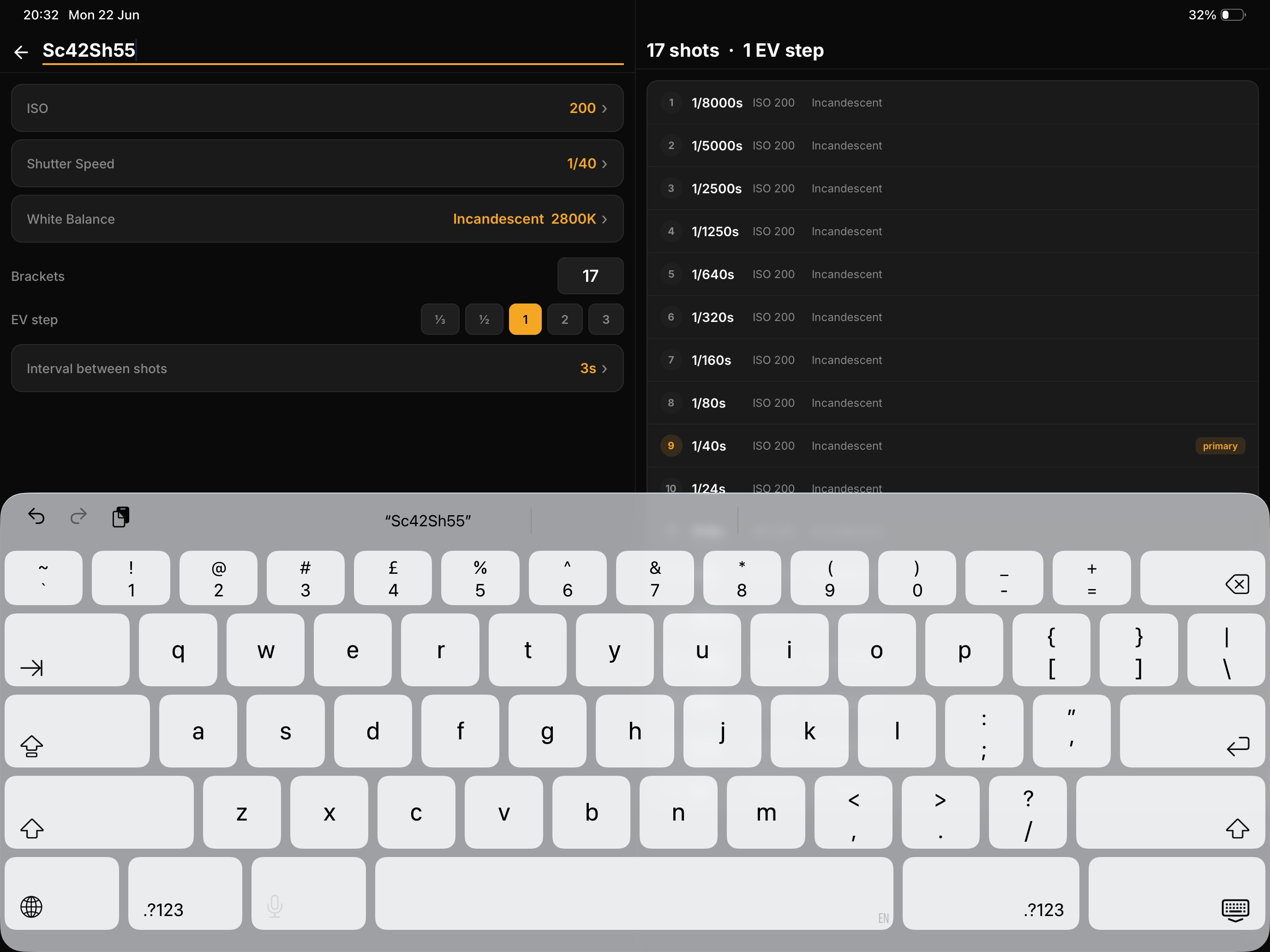The height and width of the screenshot is (952, 1270).
Task: Tap the undo icon on keyboard toolbar
Action: pos(36,517)
